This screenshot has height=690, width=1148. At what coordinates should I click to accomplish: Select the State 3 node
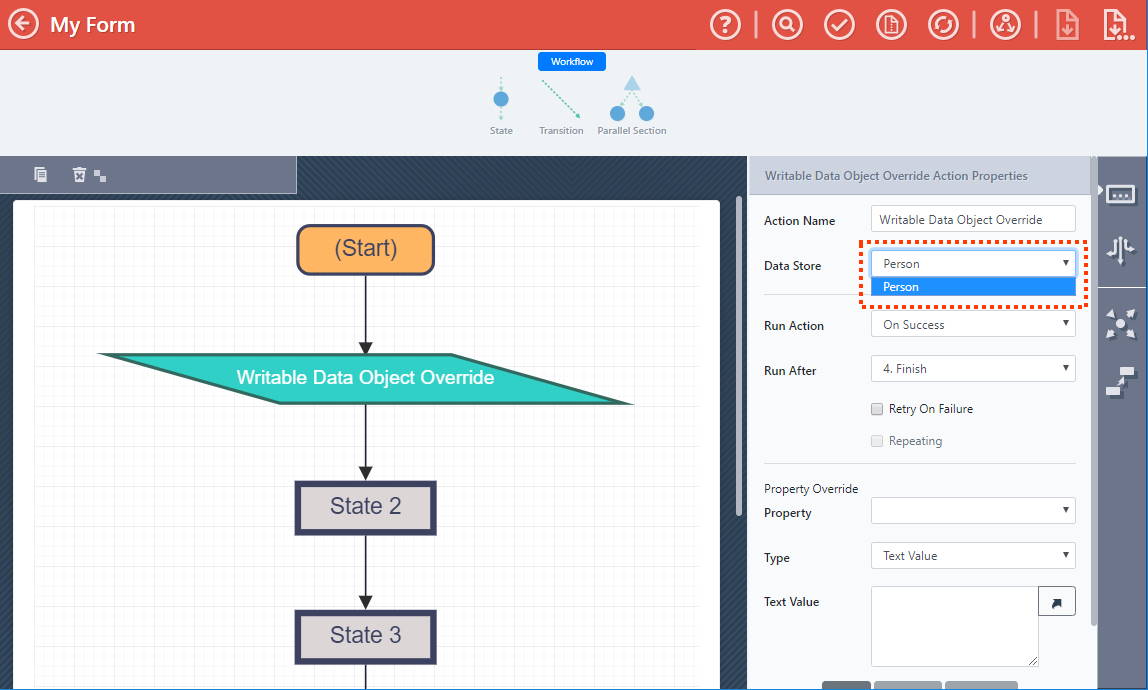(x=365, y=636)
